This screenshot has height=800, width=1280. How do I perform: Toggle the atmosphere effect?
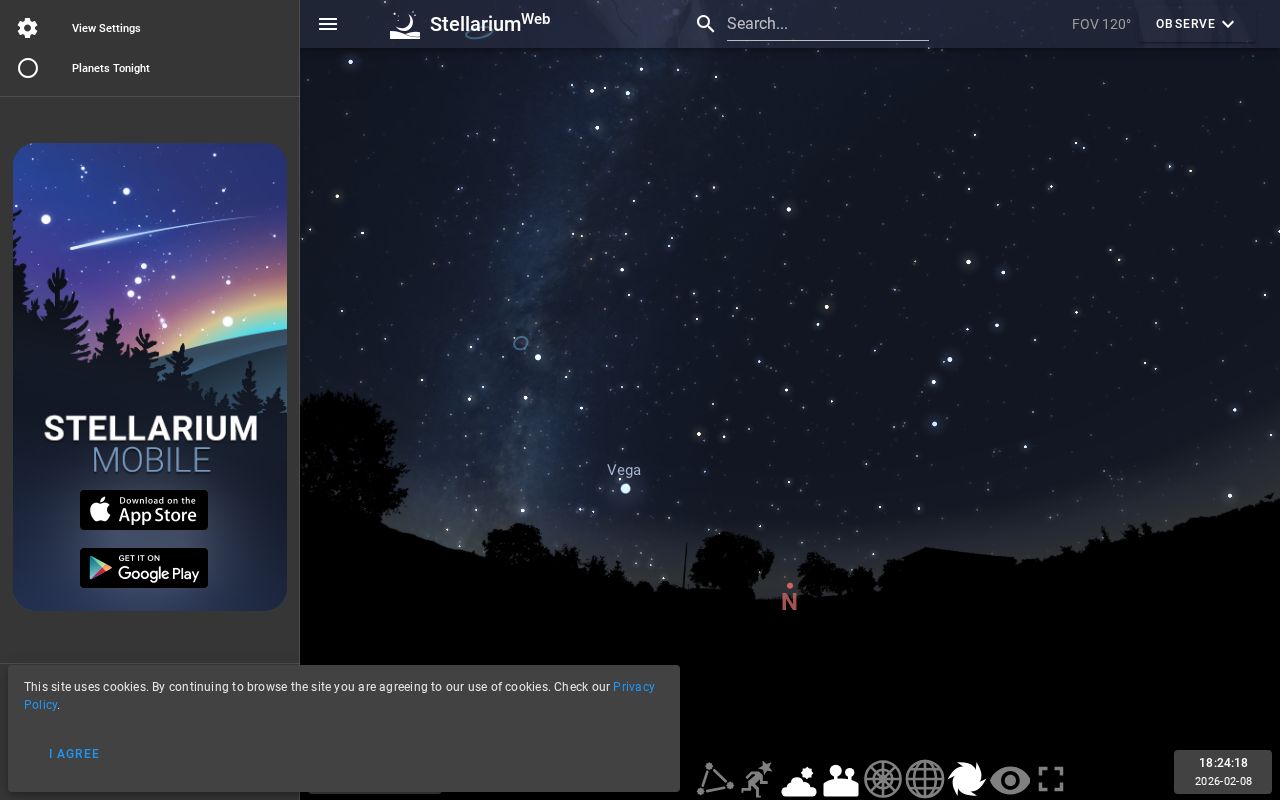tap(799, 780)
